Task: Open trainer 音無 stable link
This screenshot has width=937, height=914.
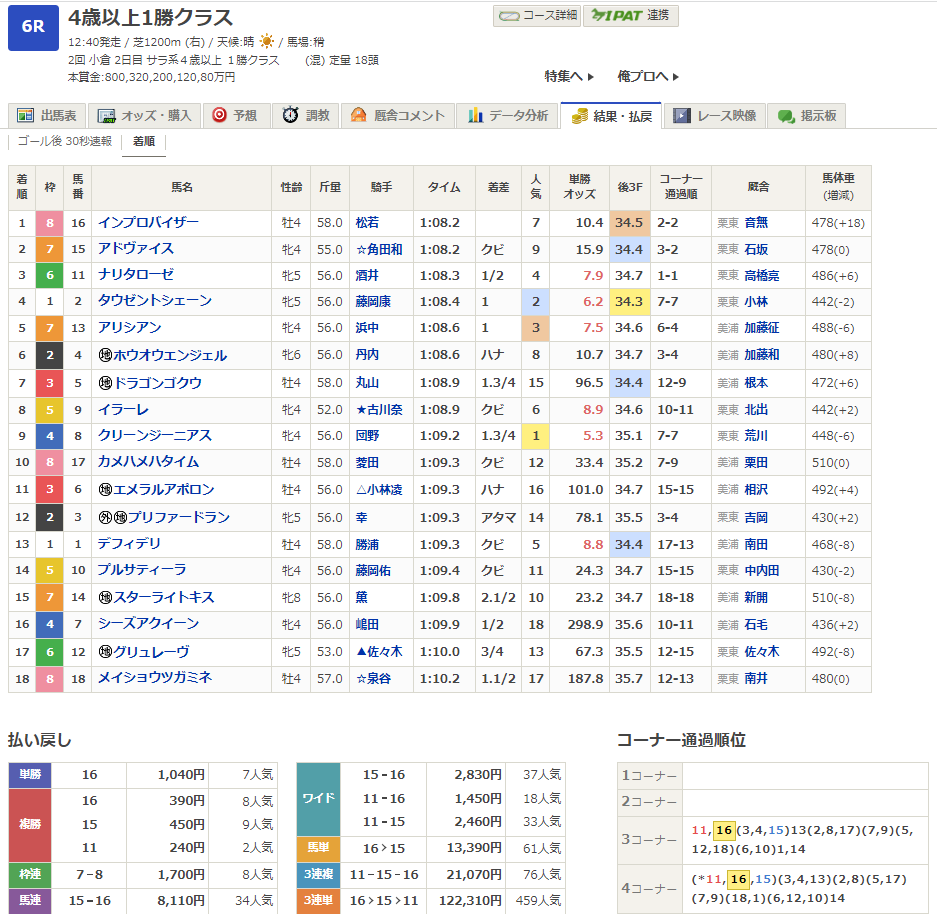Action: pyautogui.click(x=755, y=222)
